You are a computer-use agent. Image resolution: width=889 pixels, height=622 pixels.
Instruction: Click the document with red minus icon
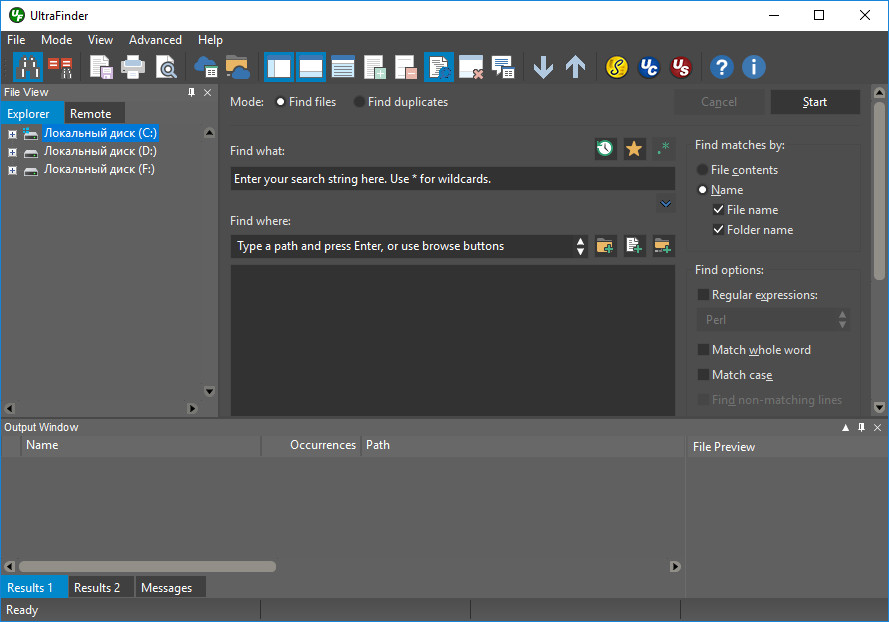click(407, 67)
